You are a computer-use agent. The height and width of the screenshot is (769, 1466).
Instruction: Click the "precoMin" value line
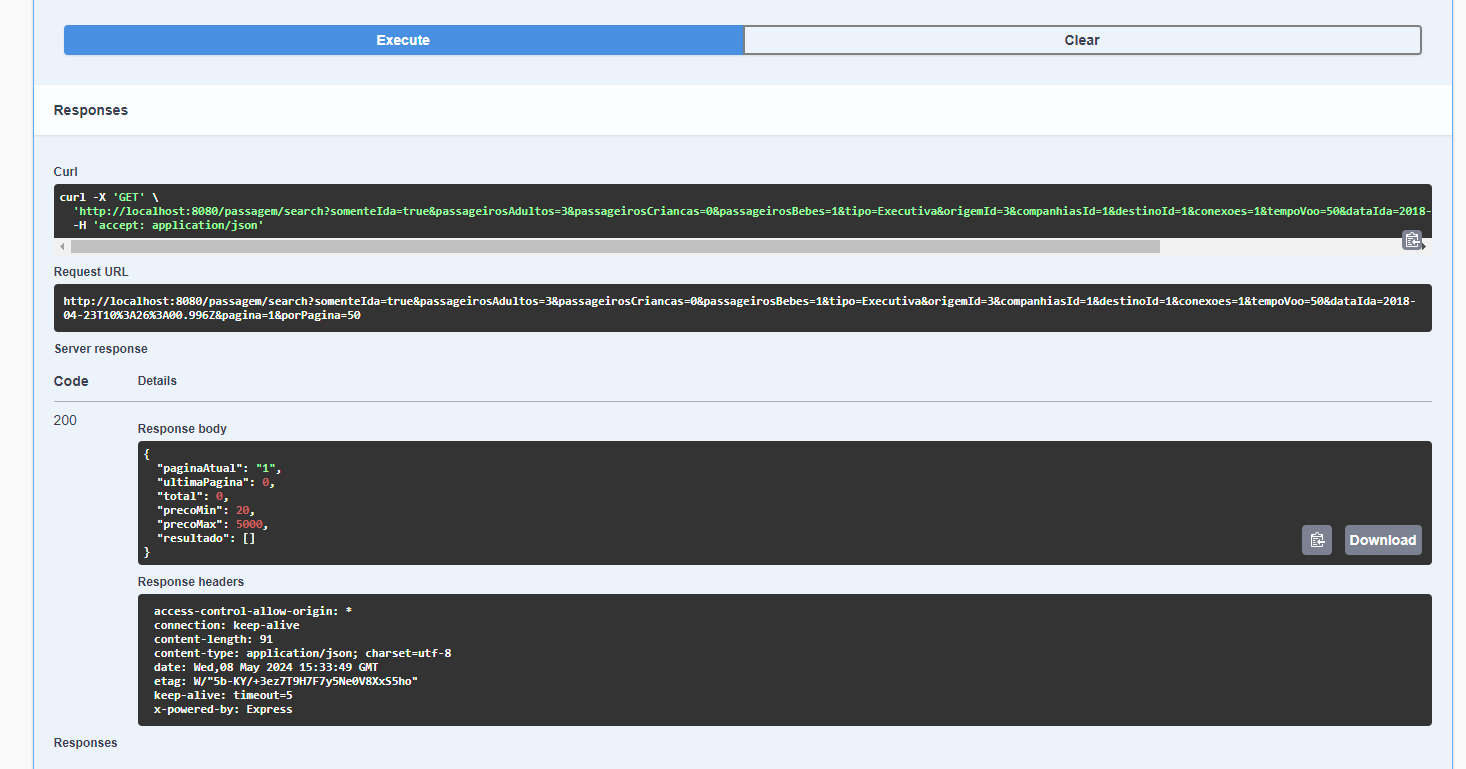click(206, 510)
